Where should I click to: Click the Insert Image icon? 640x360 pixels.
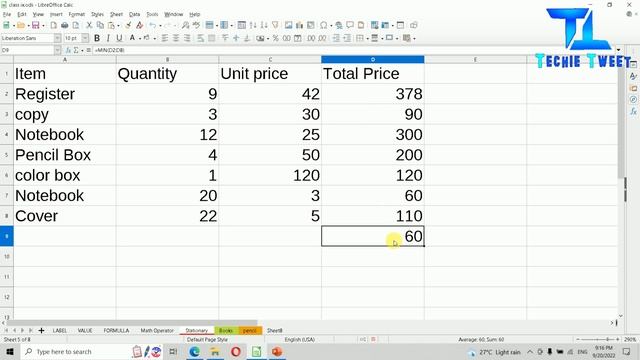click(289, 25)
